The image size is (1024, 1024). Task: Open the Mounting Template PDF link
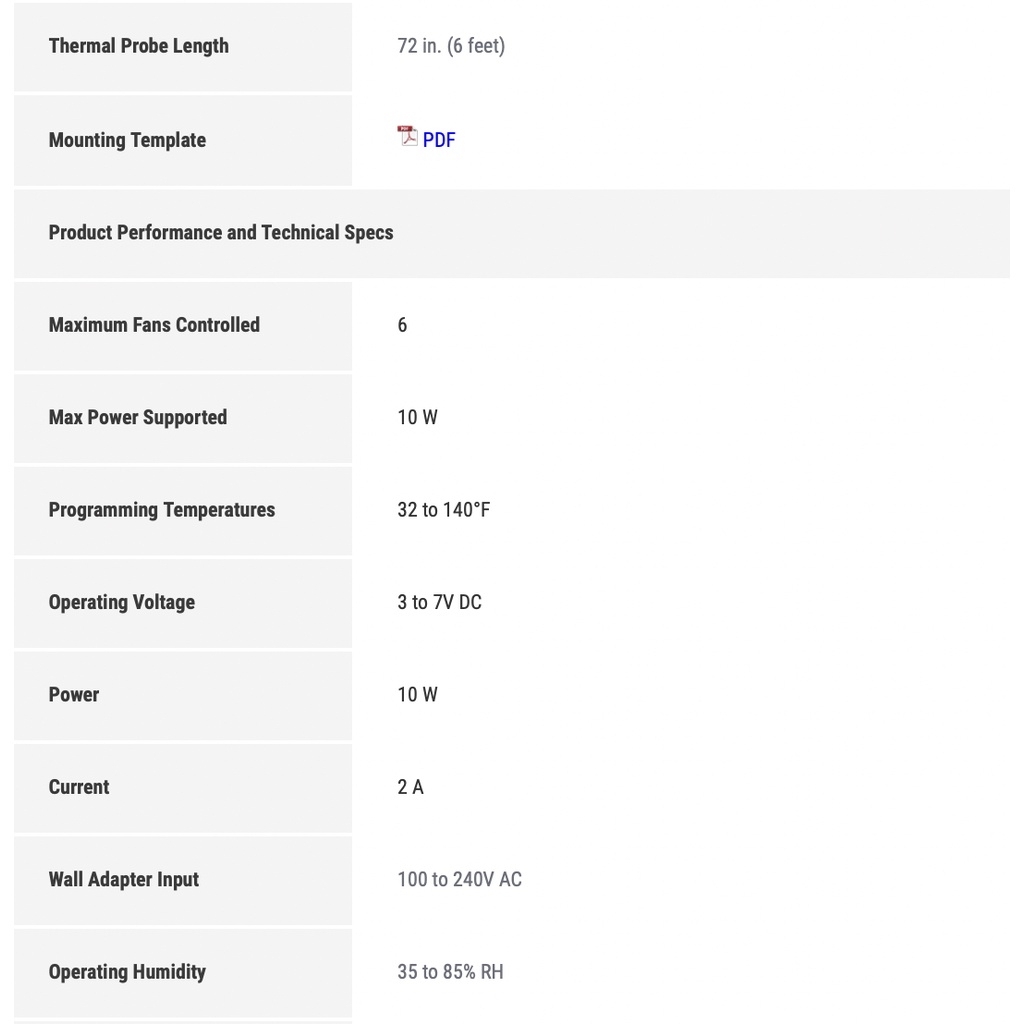tap(439, 140)
